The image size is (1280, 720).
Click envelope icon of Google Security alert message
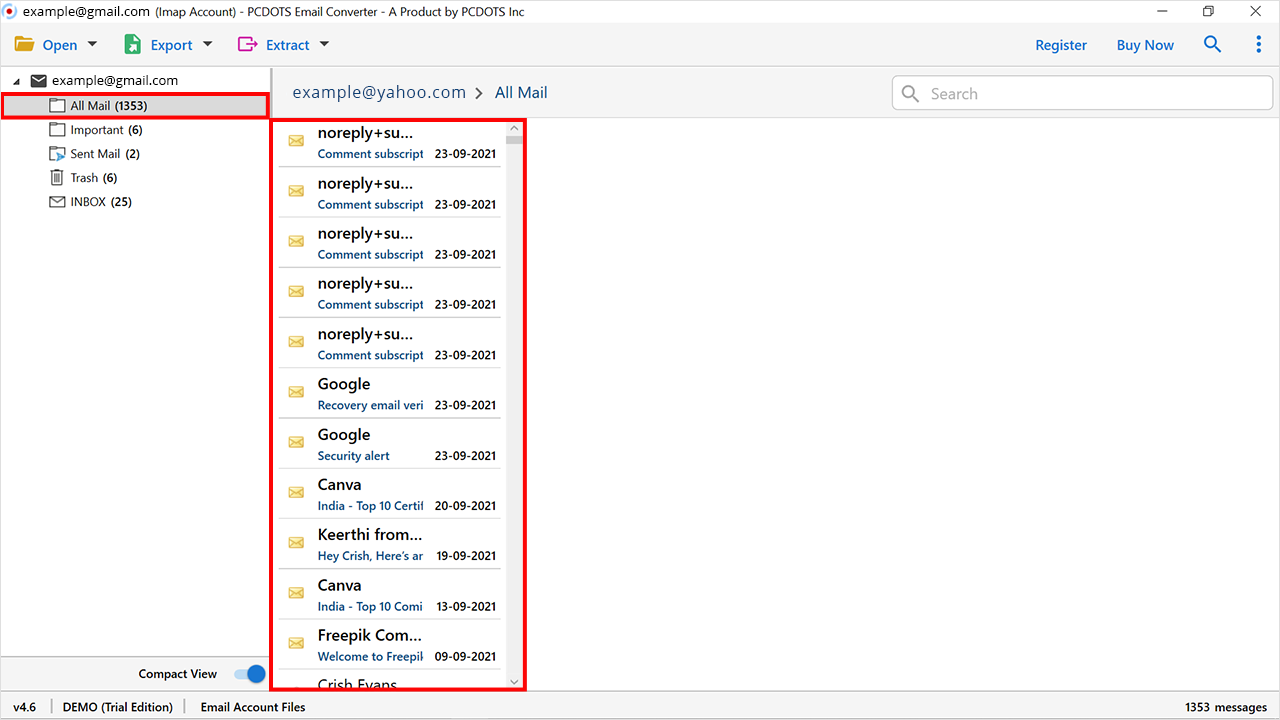296,442
